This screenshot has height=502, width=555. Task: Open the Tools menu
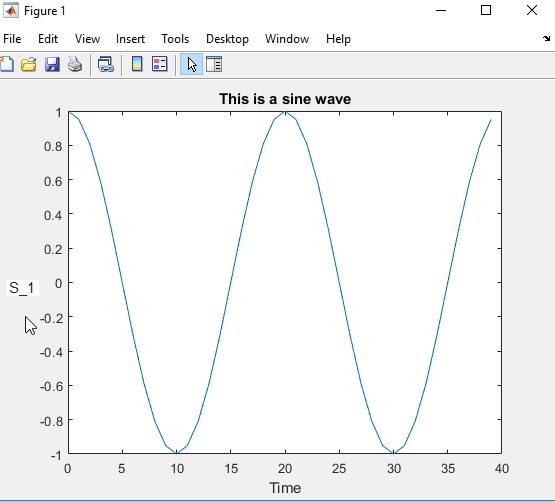click(175, 39)
